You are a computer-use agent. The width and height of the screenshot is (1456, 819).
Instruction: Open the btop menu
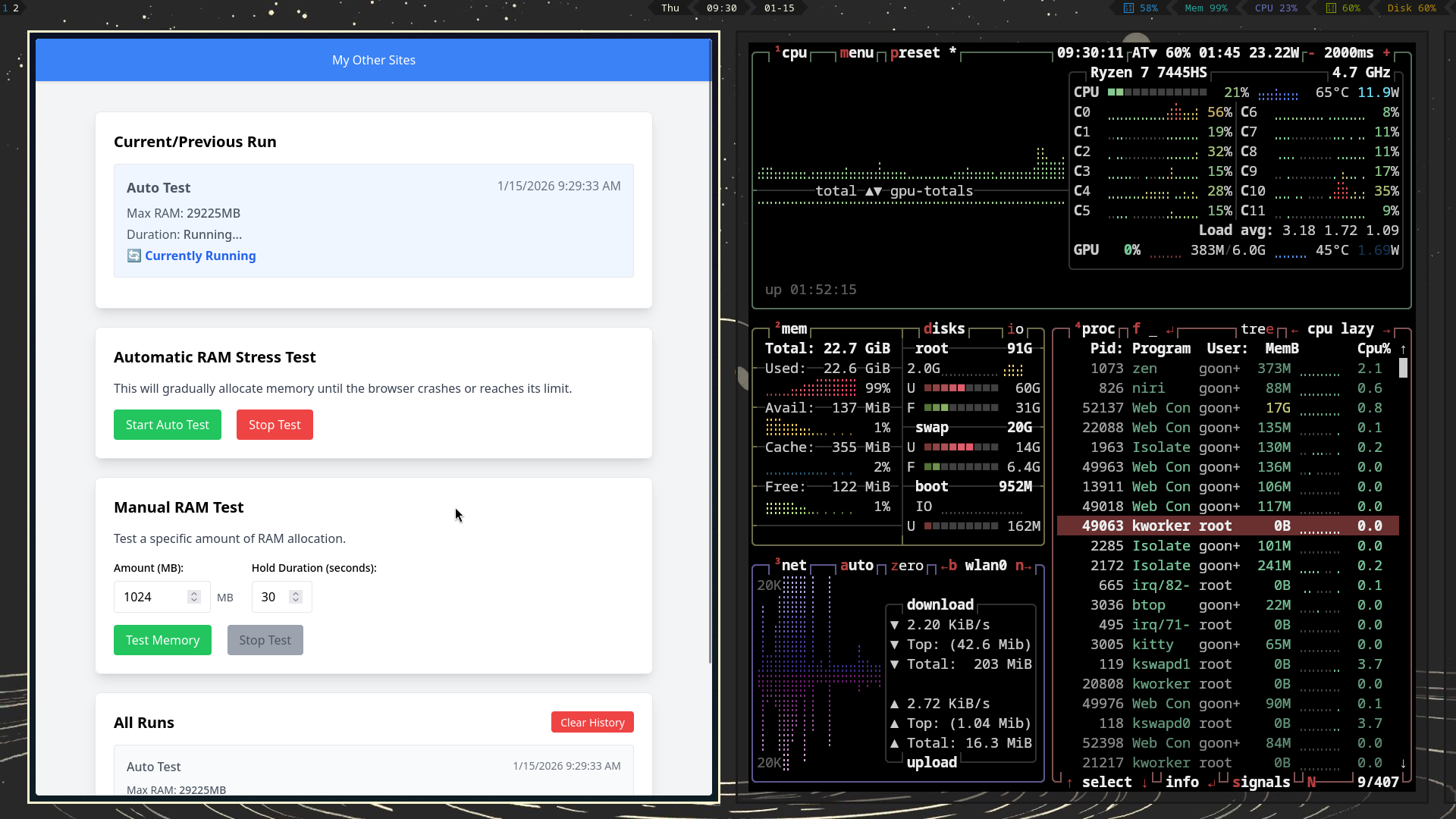856,53
